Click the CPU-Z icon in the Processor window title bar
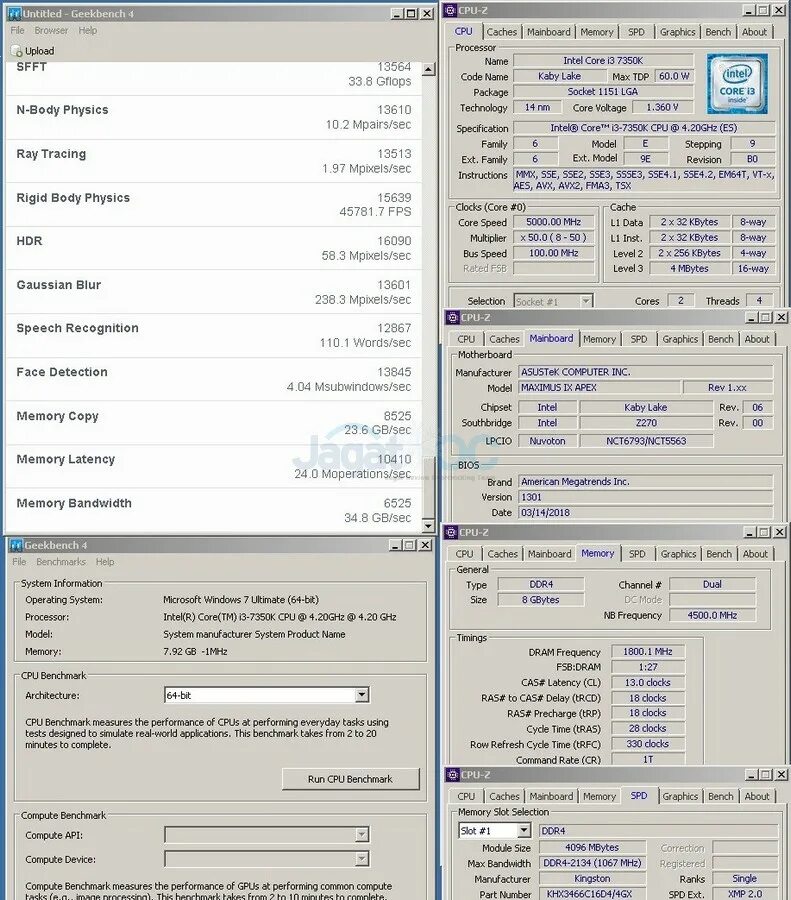The height and width of the screenshot is (900, 791). pyautogui.click(x=451, y=10)
